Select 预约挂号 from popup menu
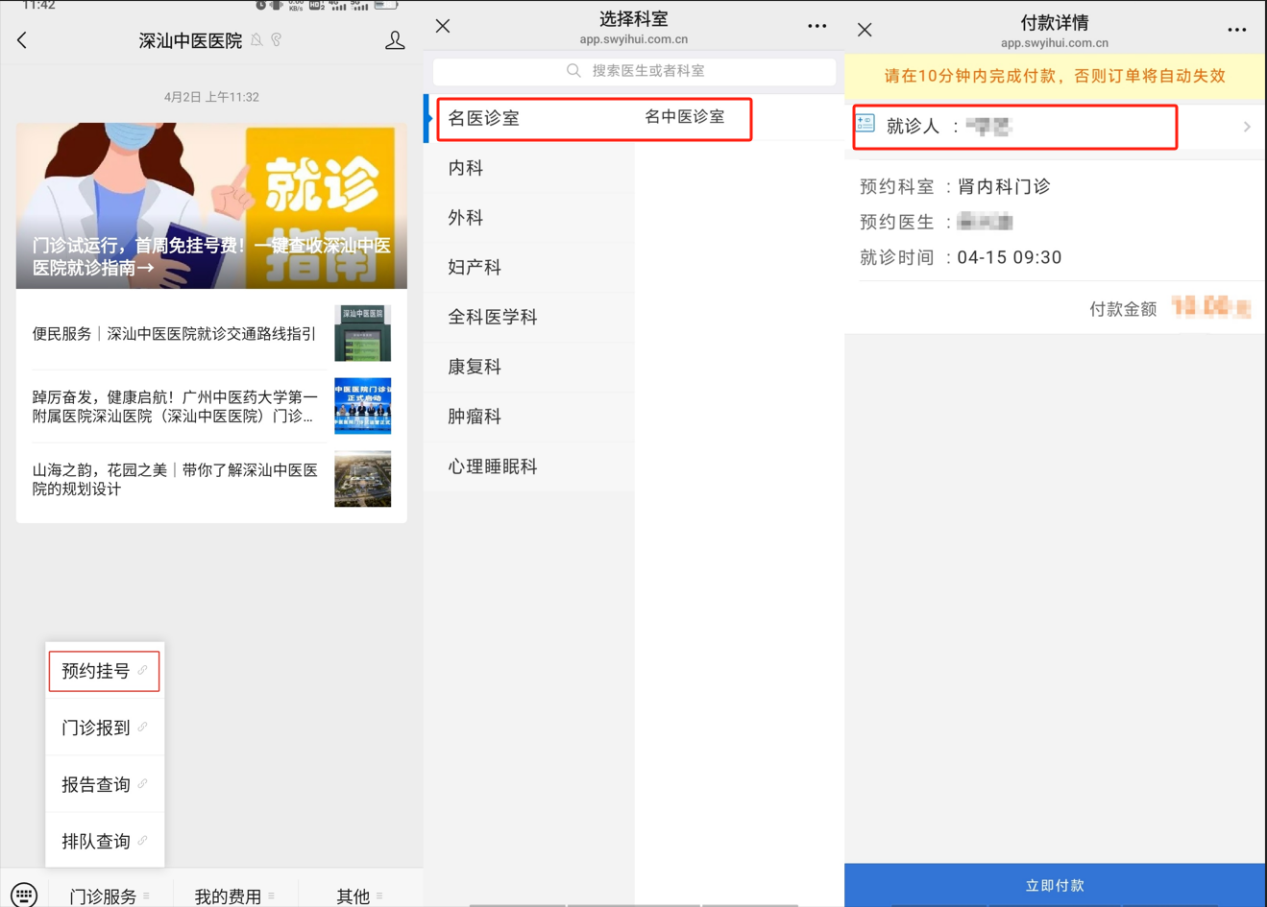1267x907 pixels. tap(104, 670)
